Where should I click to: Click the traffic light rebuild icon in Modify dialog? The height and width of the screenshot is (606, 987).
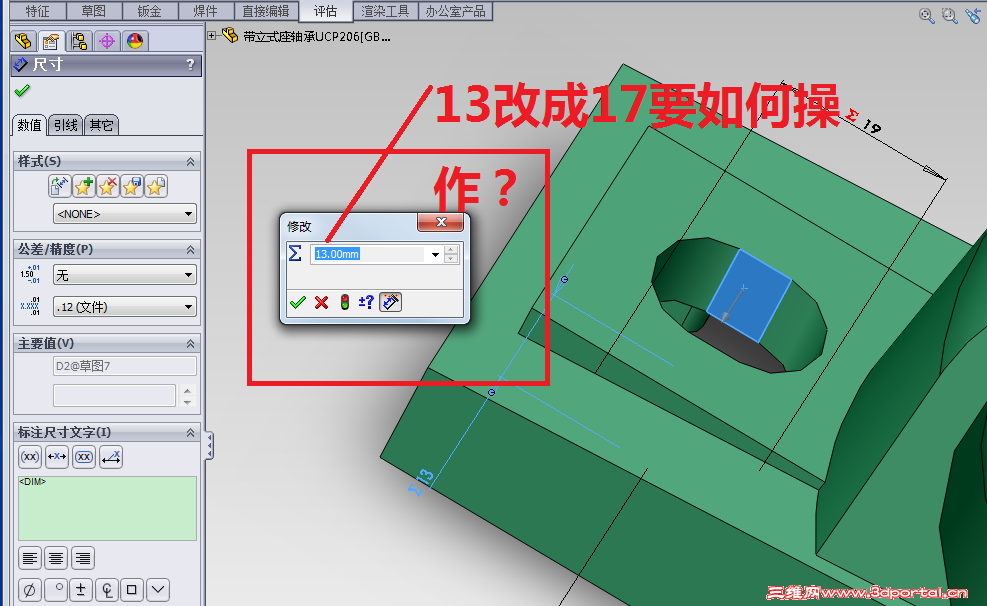344,302
